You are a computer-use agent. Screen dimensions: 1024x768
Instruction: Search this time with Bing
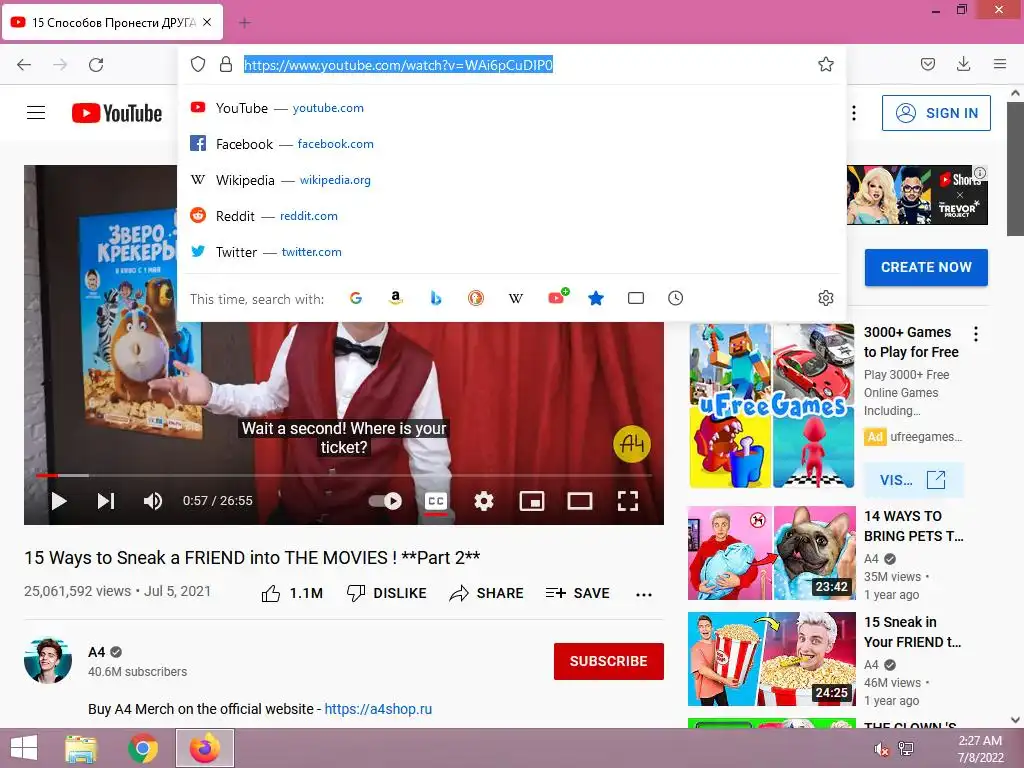pyautogui.click(x=436, y=298)
